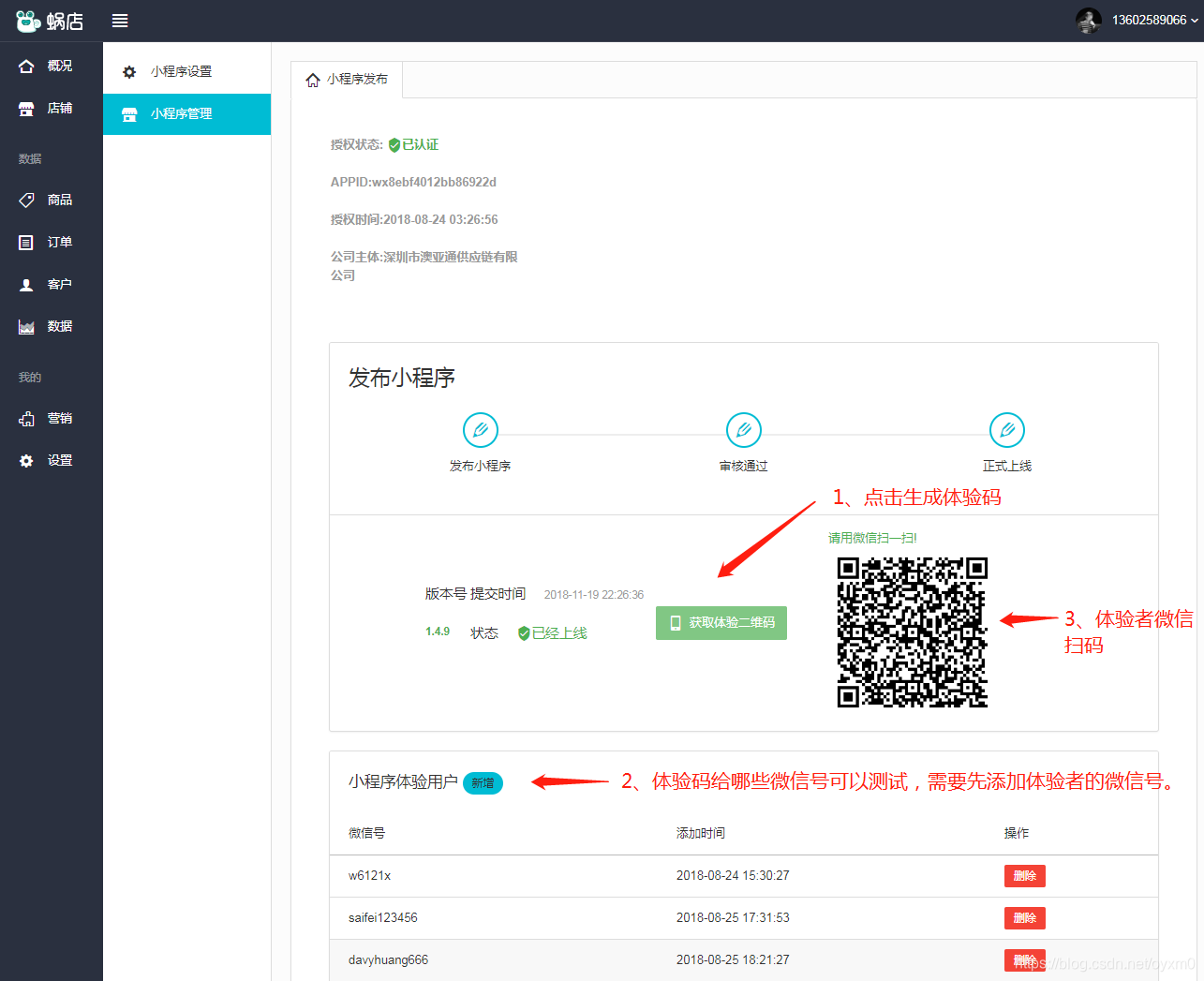This screenshot has height=981, width=1204.
Task: Click the APPID:wx8ebf4012bb86922d text
Action: (x=413, y=182)
